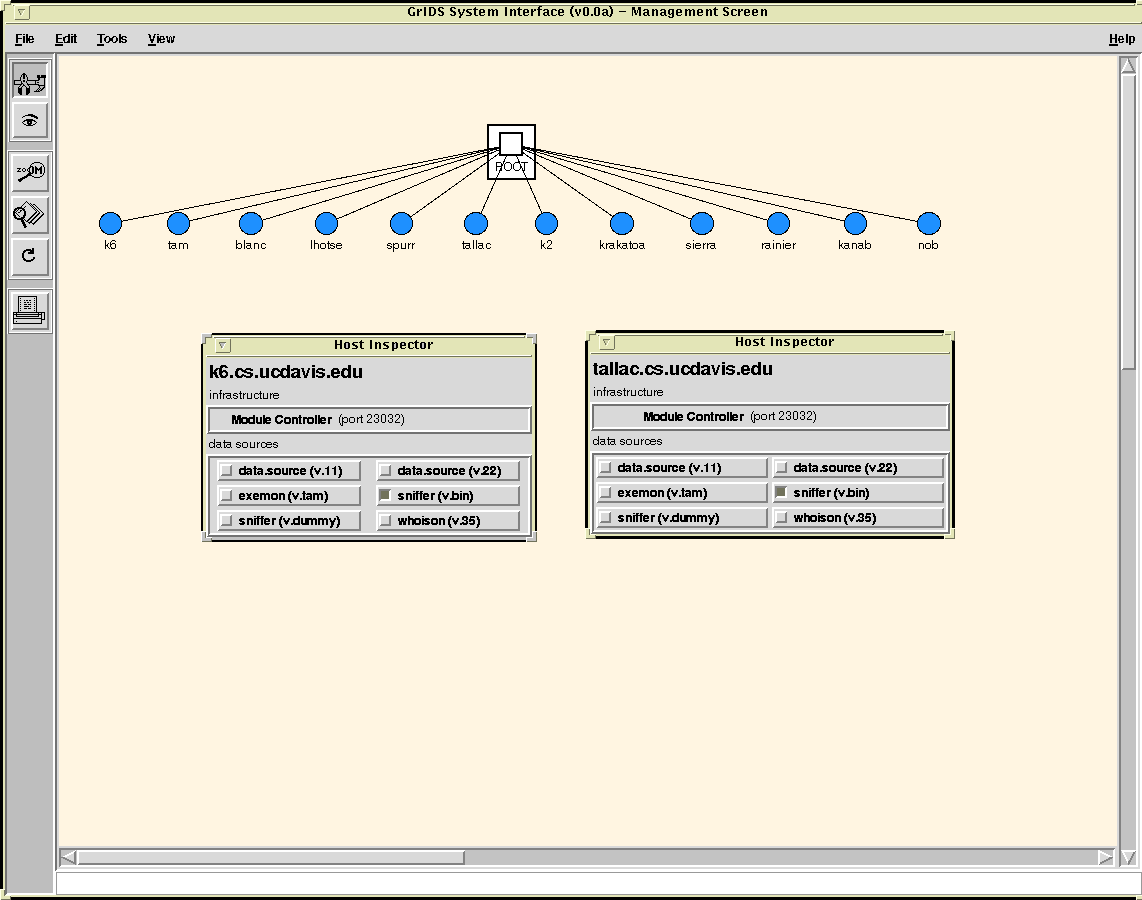Click the eye view mode icon
Viewport: 1142px width, 900px height.
click(30, 121)
